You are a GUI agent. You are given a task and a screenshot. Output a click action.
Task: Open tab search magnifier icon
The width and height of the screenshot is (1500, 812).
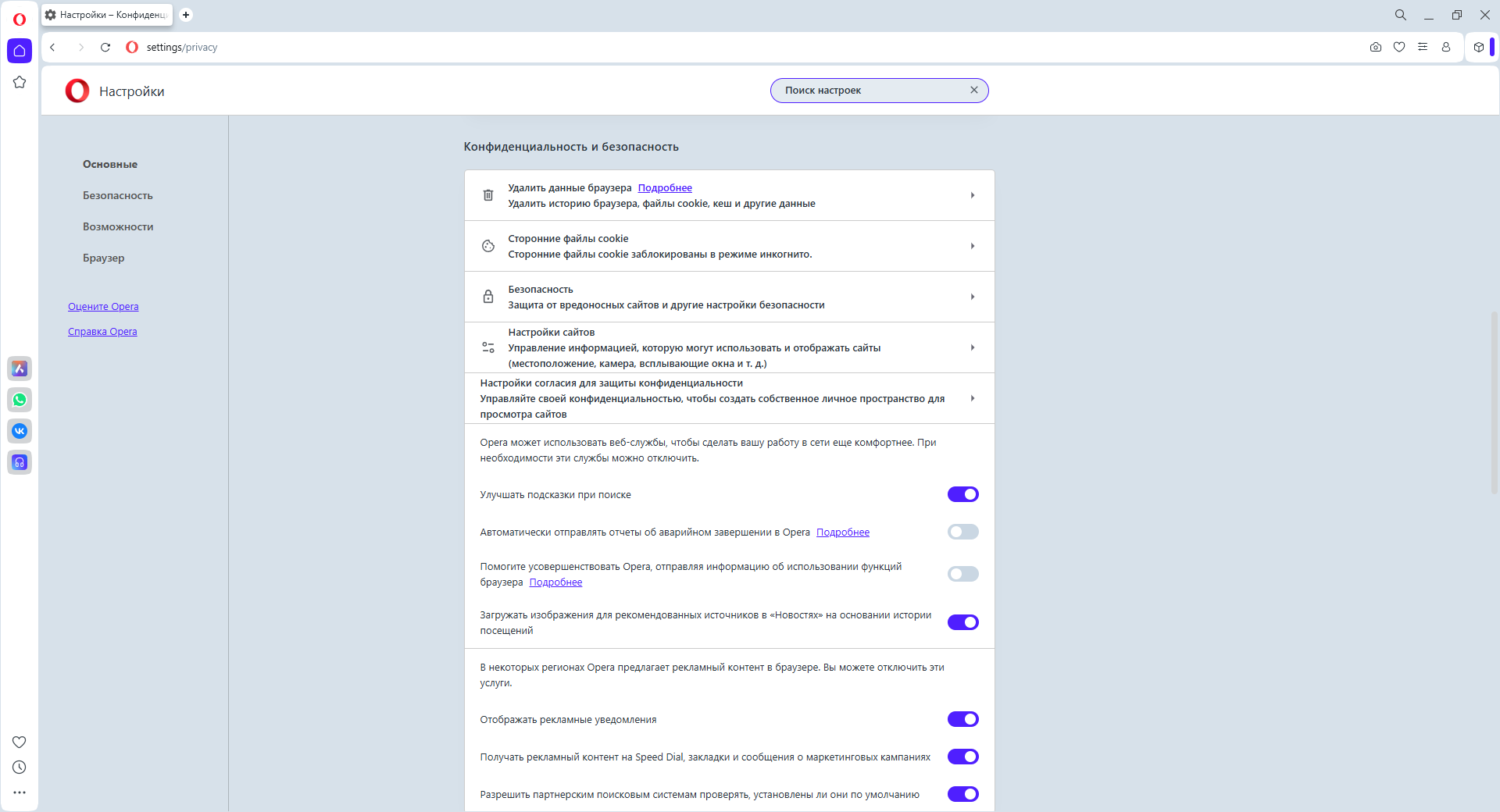pos(1401,15)
